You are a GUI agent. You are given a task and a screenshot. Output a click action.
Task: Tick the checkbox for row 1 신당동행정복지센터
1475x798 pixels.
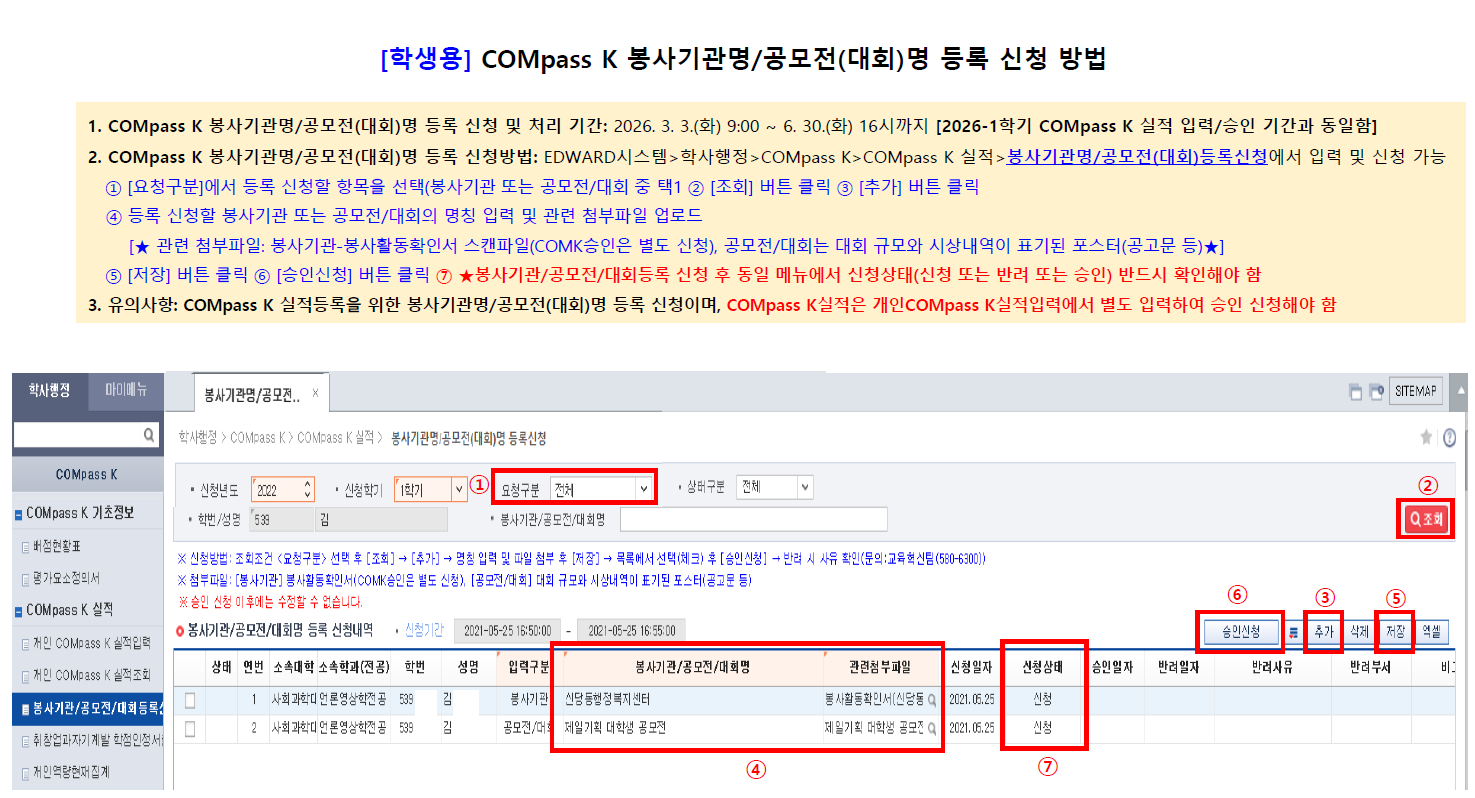pos(190,700)
